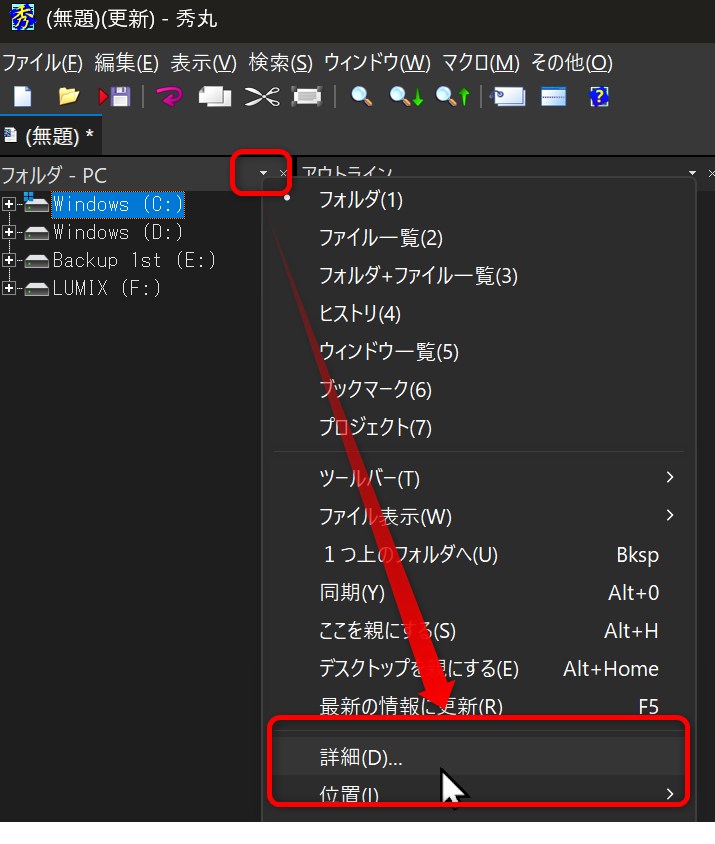Select フォルダ(1) view mode option
The width and height of the screenshot is (715, 844).
click(360, 200)
